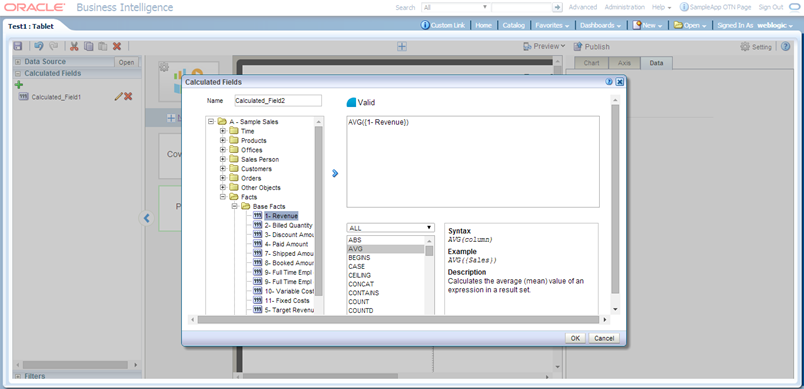Click the red Delete X in toolbar
This screenshot has width=804, height=389.
117,46
